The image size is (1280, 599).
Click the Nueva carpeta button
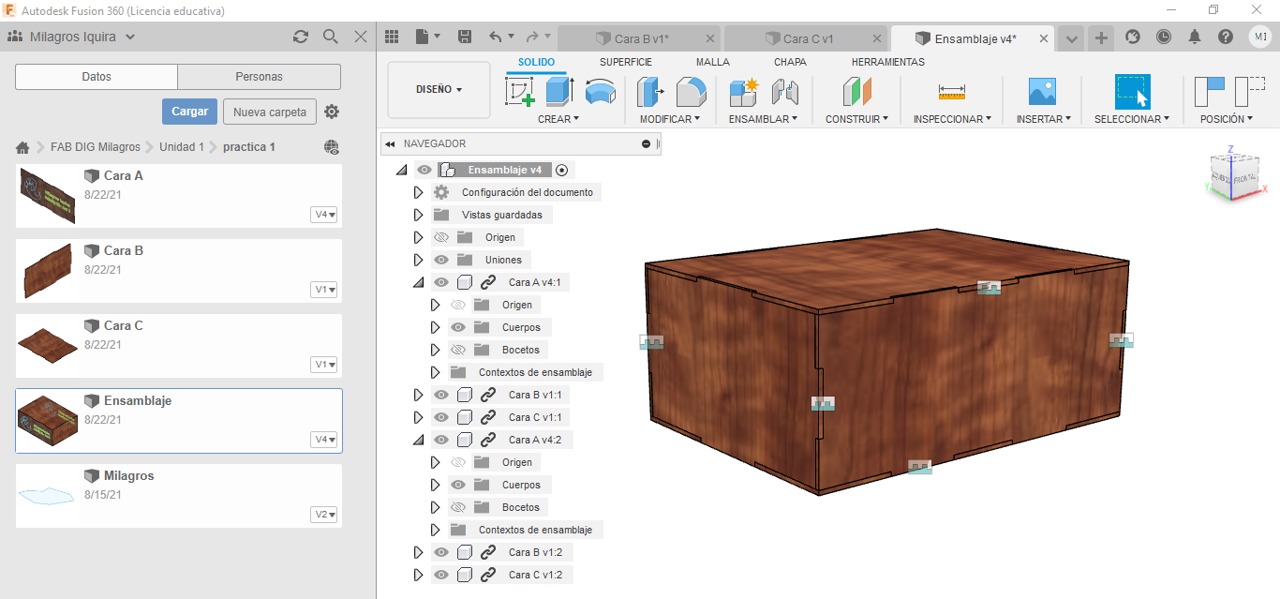269,112
